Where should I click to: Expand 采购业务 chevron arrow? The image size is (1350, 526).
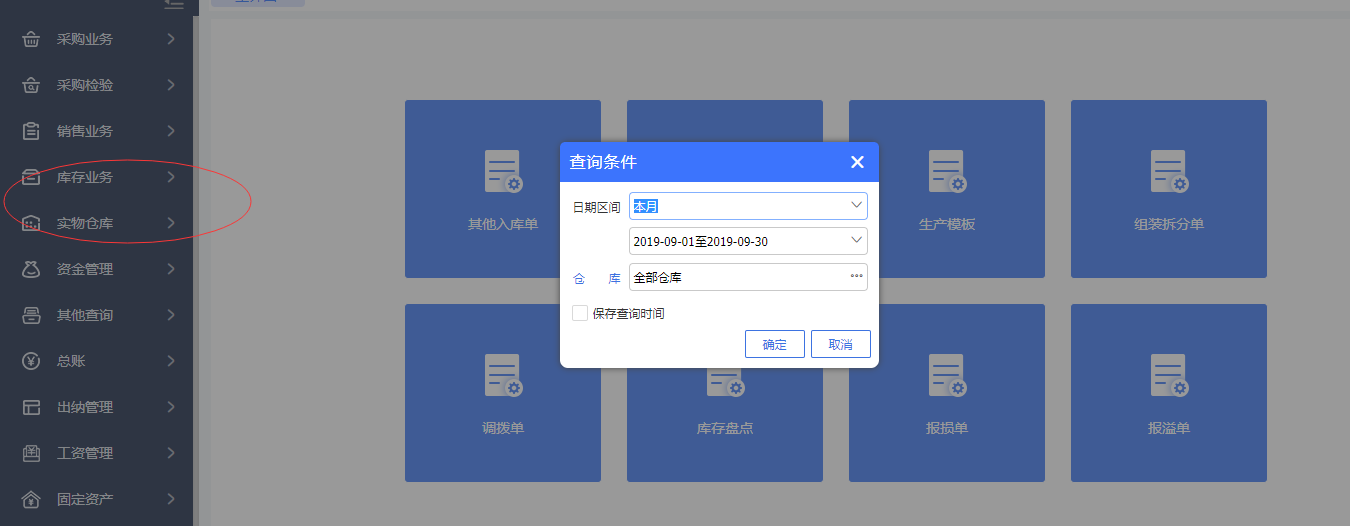(172, 39)
